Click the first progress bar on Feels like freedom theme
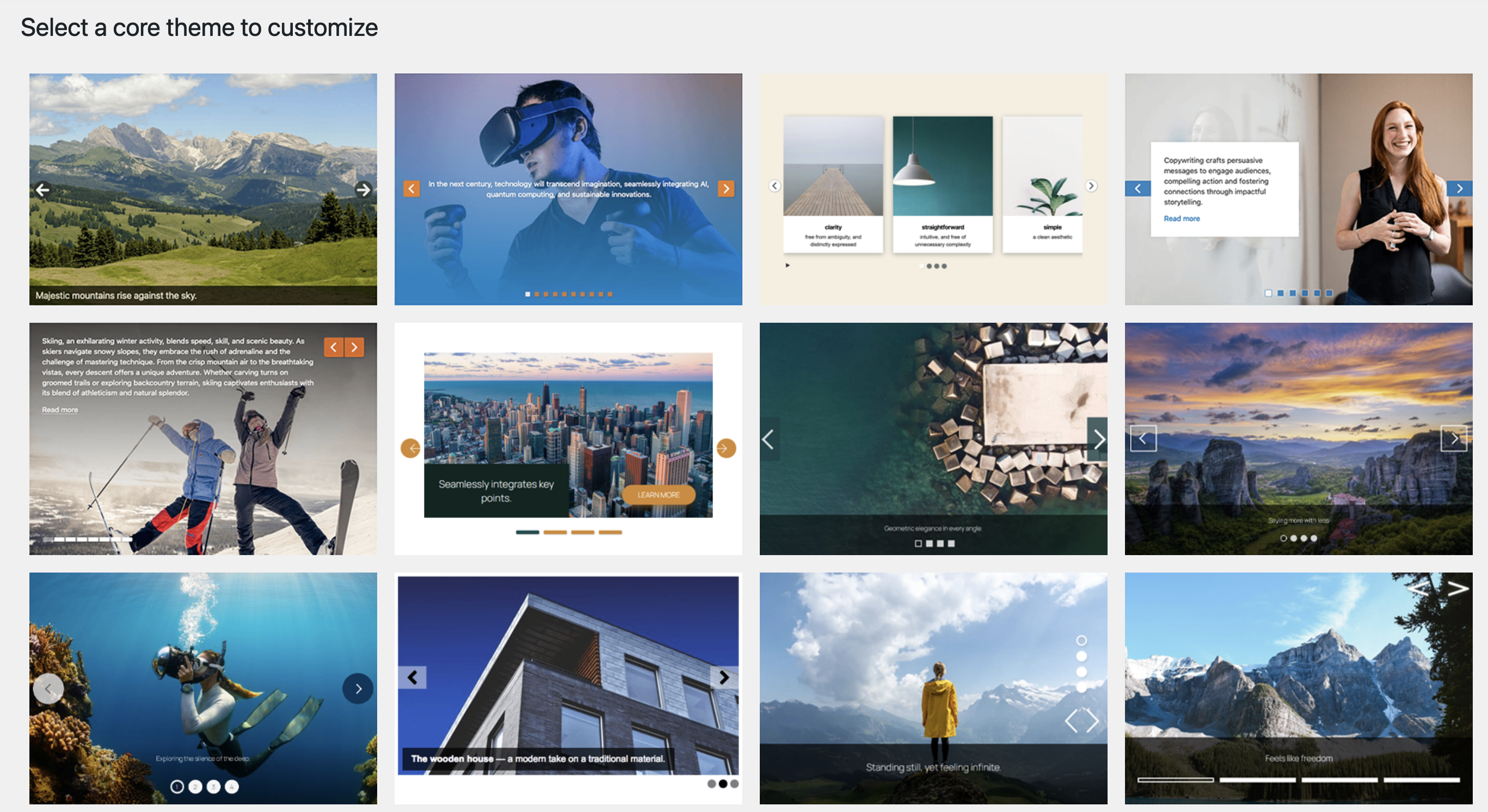The width and height of the screenshot is (1488, 812). pos(1175,780)
